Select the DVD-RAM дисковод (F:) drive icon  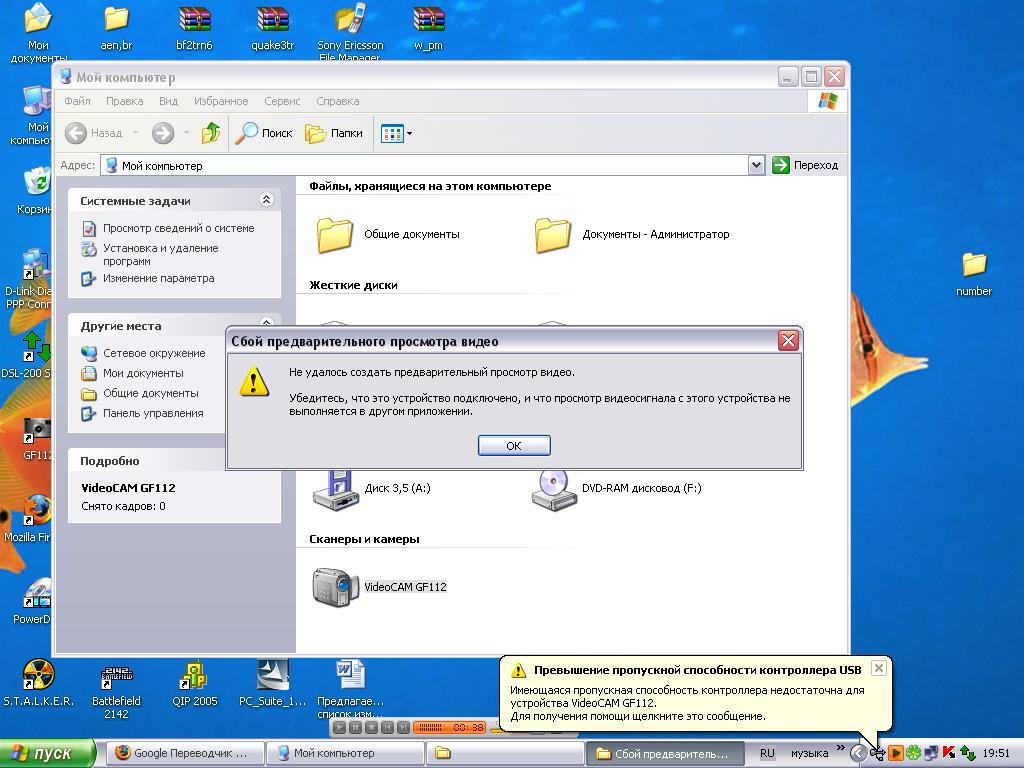pos(554,489)
